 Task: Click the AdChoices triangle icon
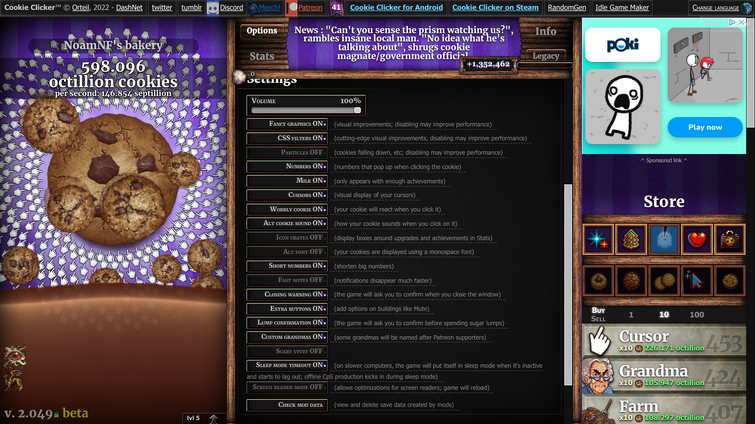[x=732, y=23]
